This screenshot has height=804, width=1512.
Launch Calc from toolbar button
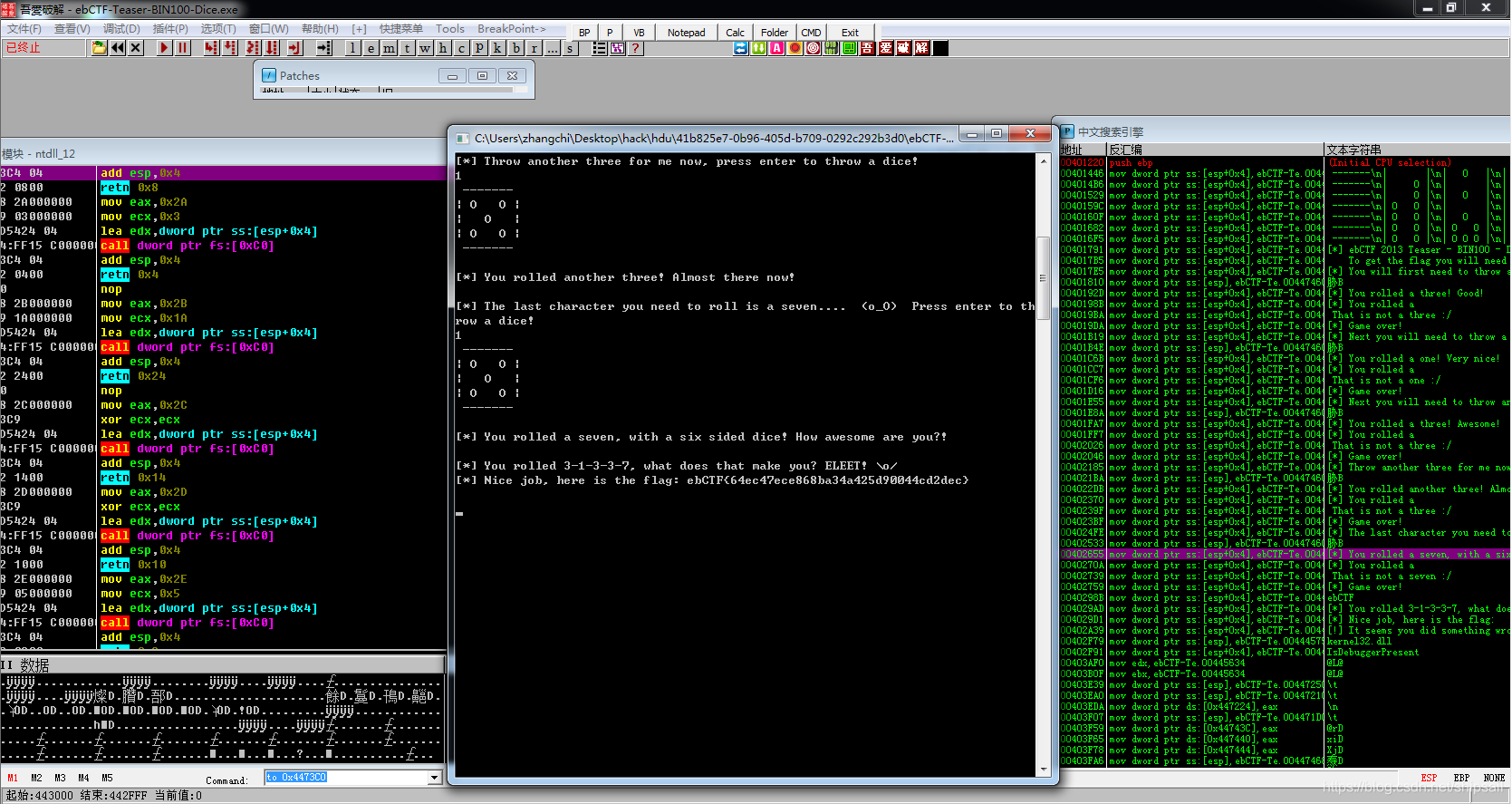[736, 33]
